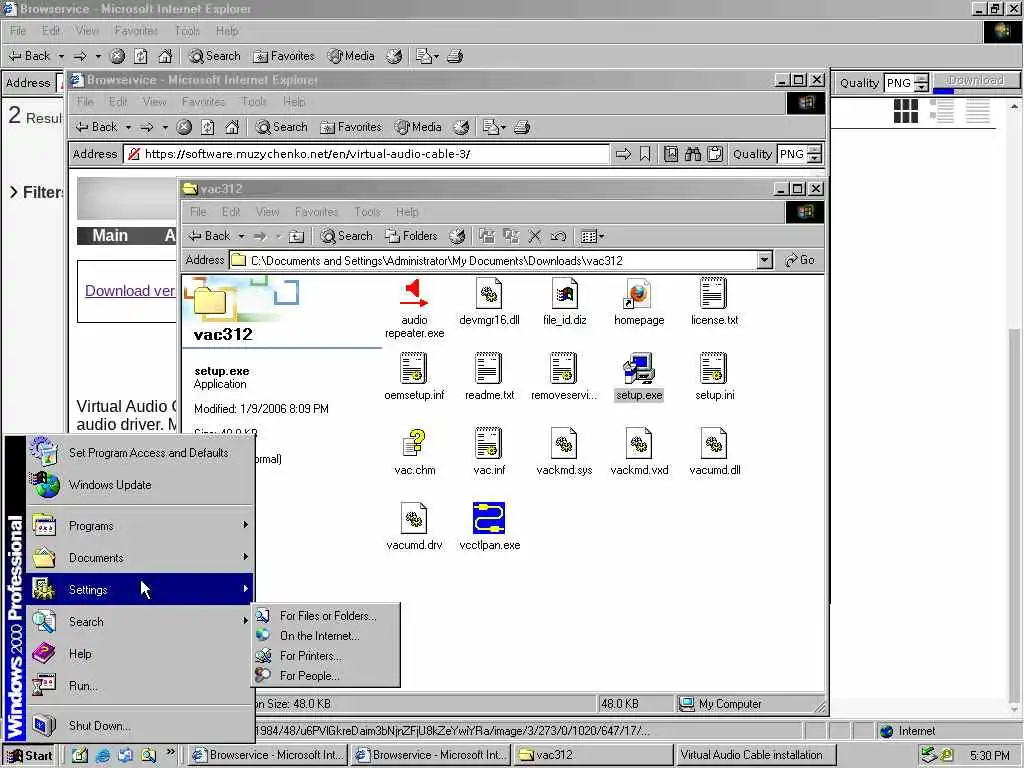Click inner Browservice URL address field
The height and width of the screenshot is (768, 1024).
point(366,154)
